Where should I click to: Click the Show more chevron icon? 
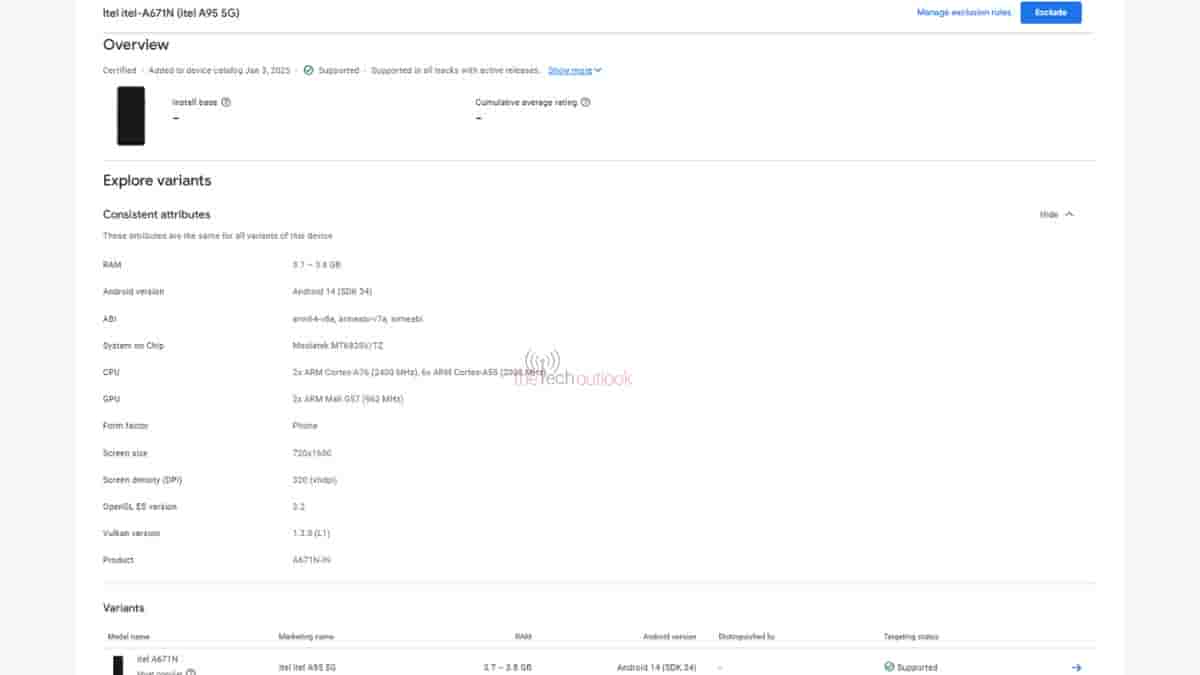click(599, 70)
